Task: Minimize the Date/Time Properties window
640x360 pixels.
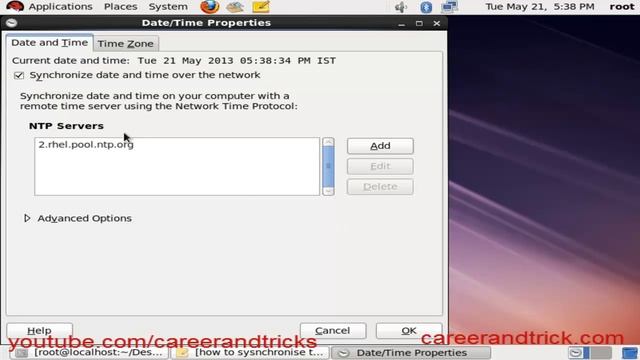Action: click(402, 24)
